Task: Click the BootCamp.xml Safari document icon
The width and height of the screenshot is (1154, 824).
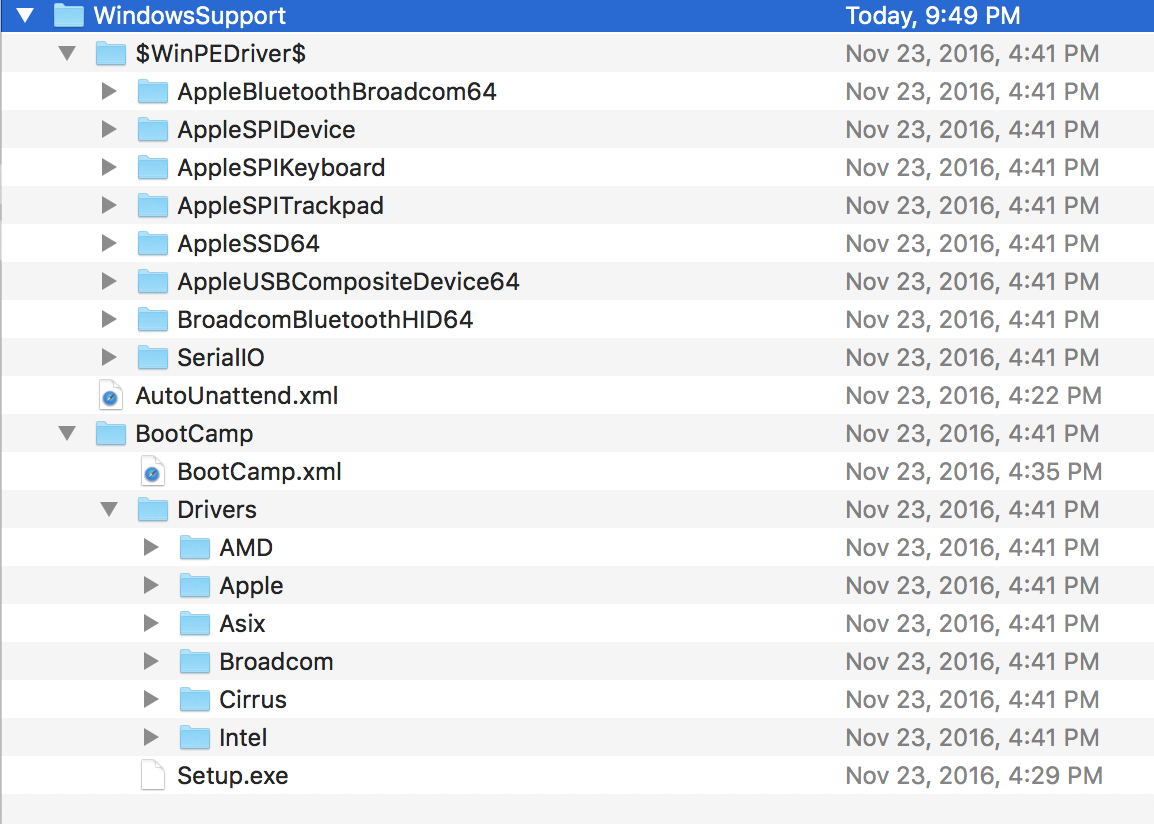Action: pyautogui.click(x=152, y=472)
